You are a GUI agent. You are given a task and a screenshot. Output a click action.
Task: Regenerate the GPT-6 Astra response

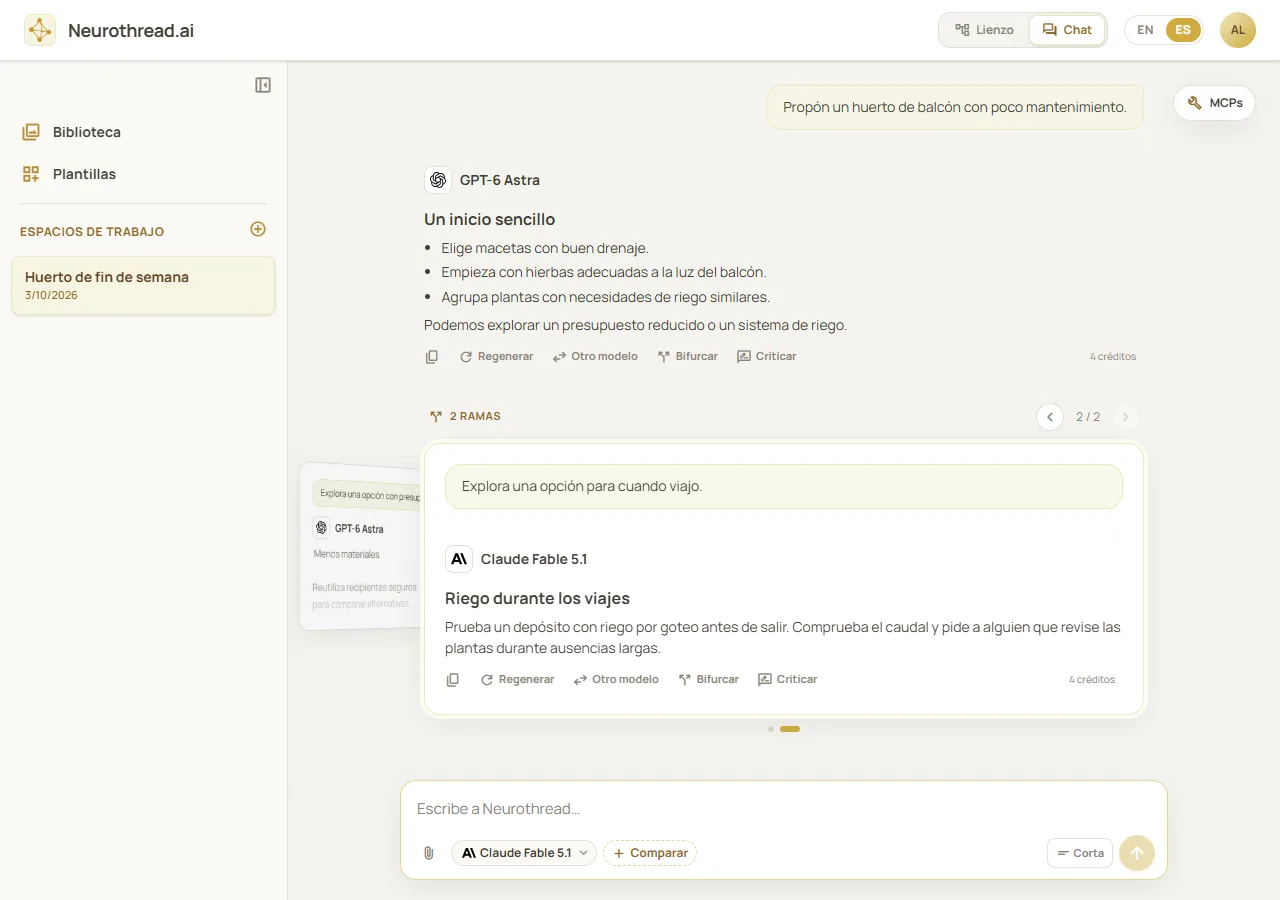(x=496, y=356)
